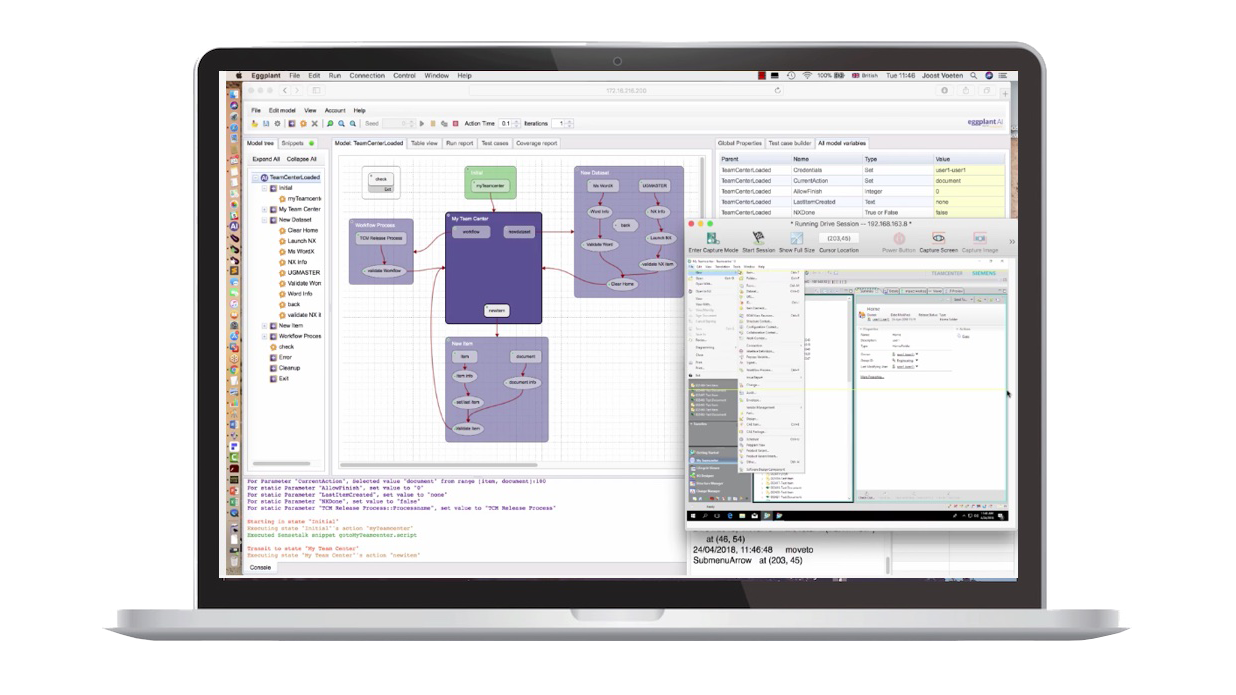Click the gear settings icon in Eggplant AI toolbar
This screenshot has width=1236, height=695.
[277, 123]
